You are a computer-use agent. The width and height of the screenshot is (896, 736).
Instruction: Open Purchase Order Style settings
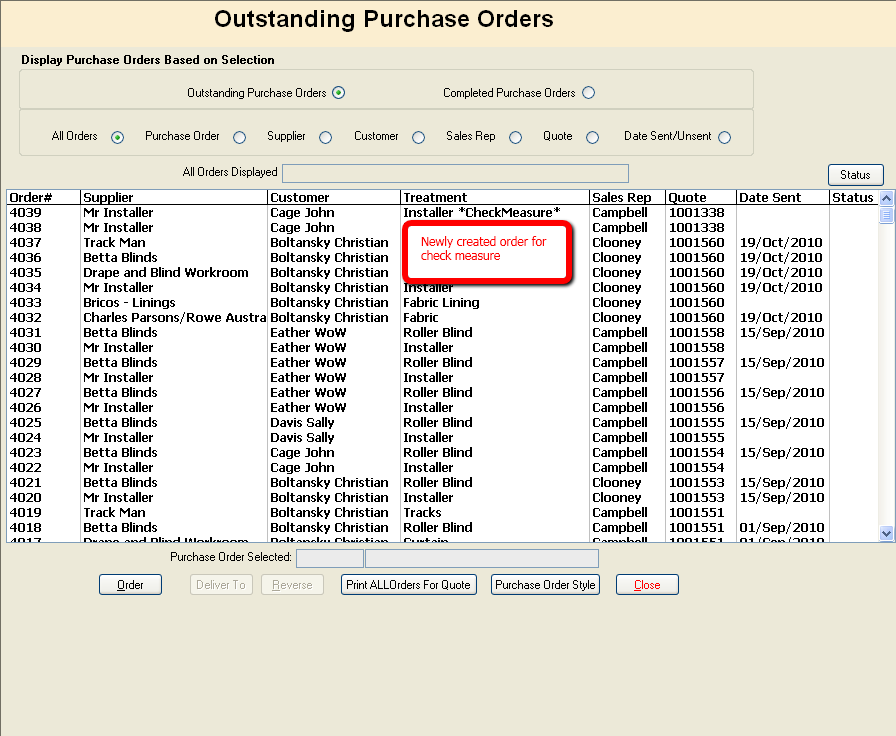point(545,585)
